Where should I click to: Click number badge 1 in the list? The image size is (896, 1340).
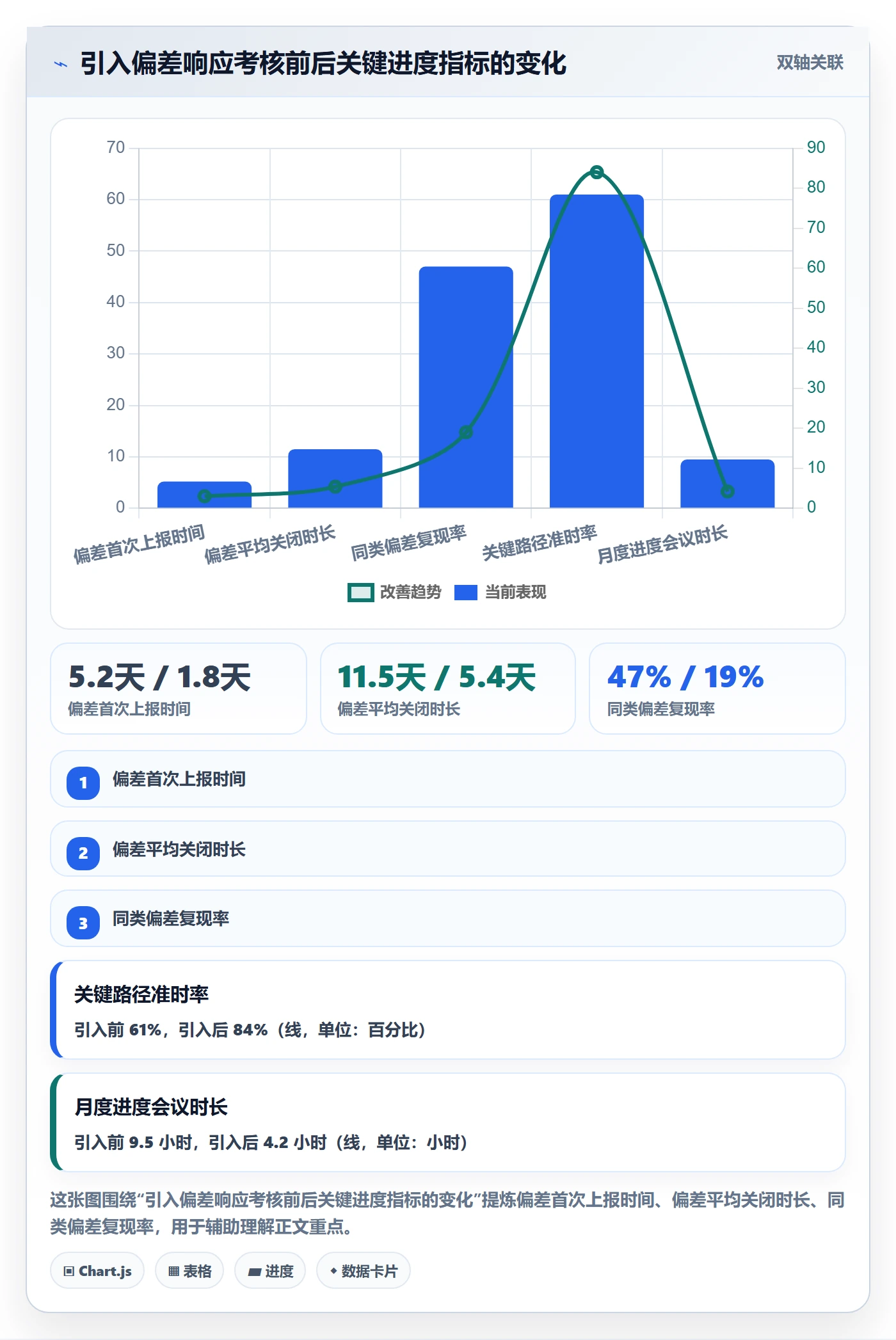coord(83,783)
